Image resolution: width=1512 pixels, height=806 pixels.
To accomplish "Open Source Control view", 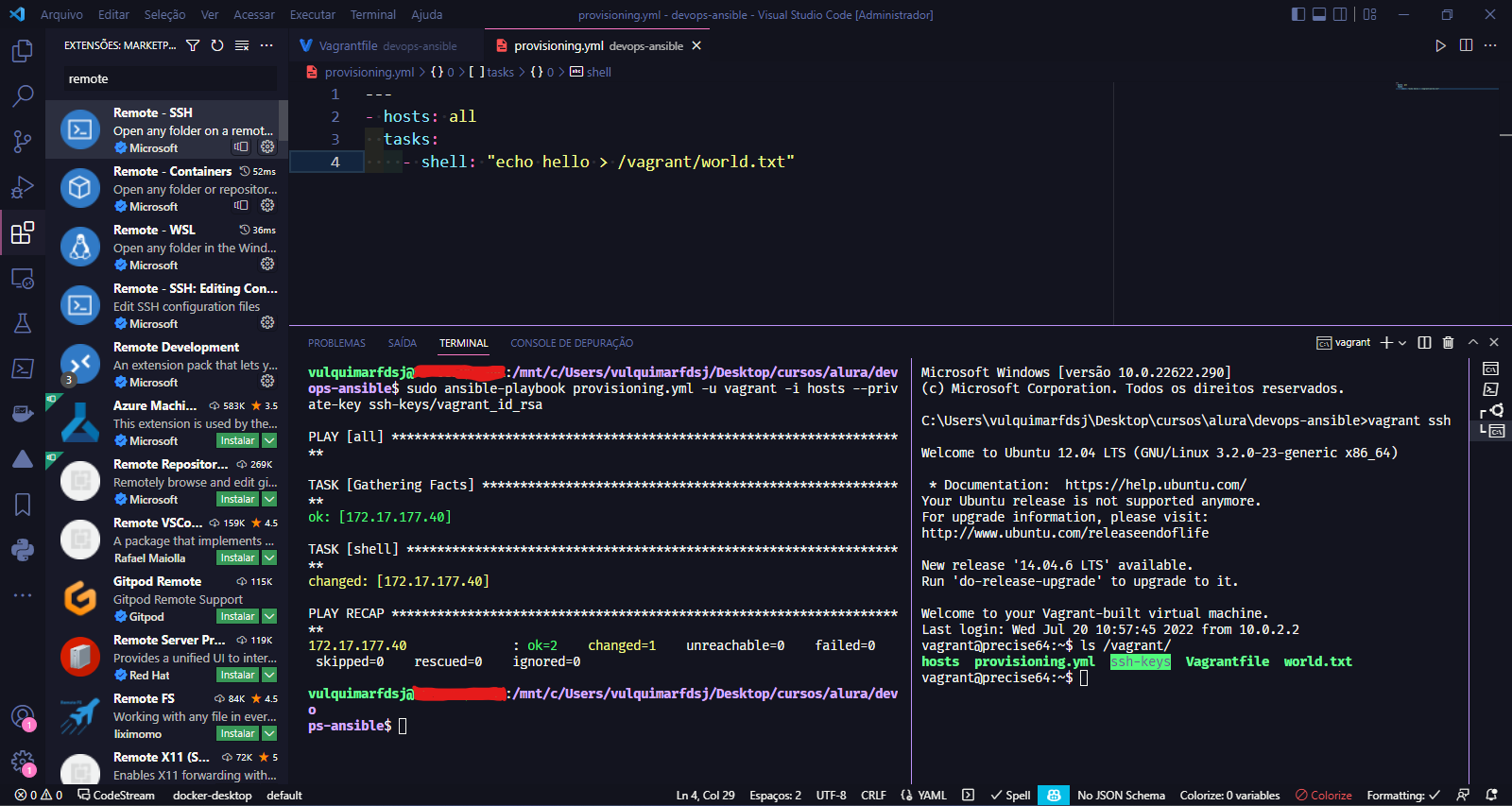I will pyautogui.click(x=23, y=142).
